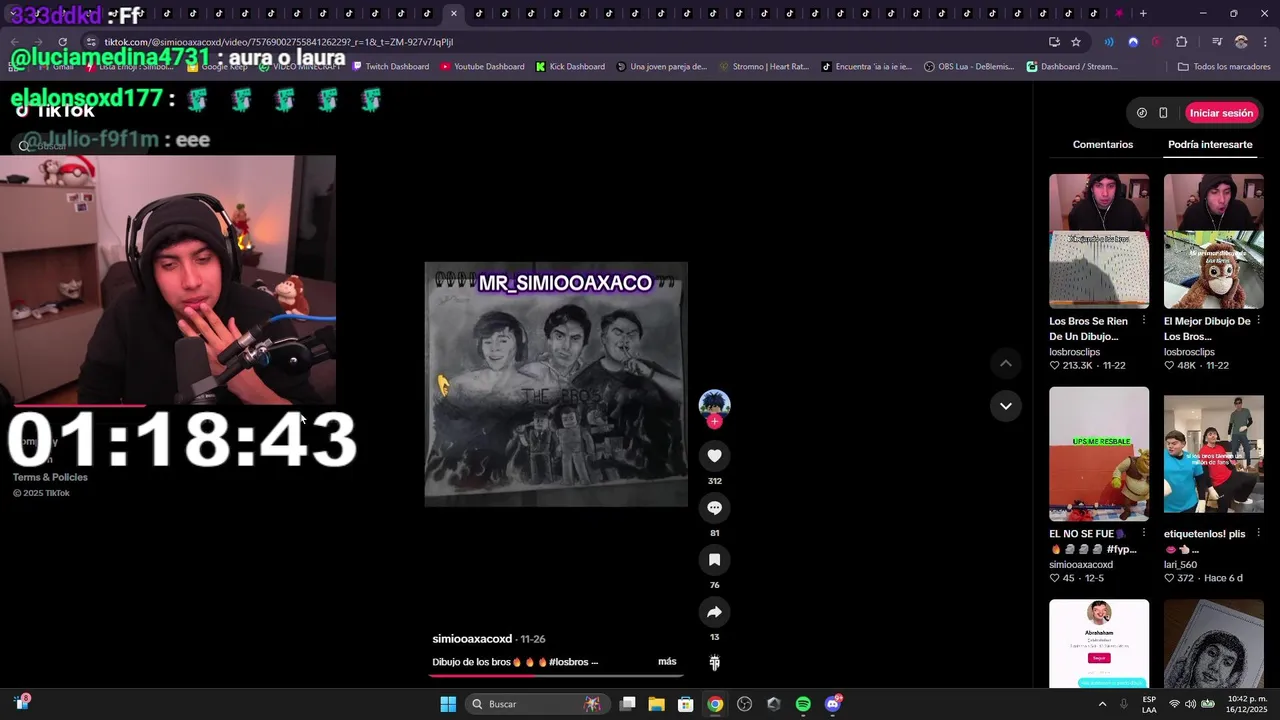This screenshot has height=720, width=1280.
Task: Click the address bar URL
Action: (x=279, y=42)
